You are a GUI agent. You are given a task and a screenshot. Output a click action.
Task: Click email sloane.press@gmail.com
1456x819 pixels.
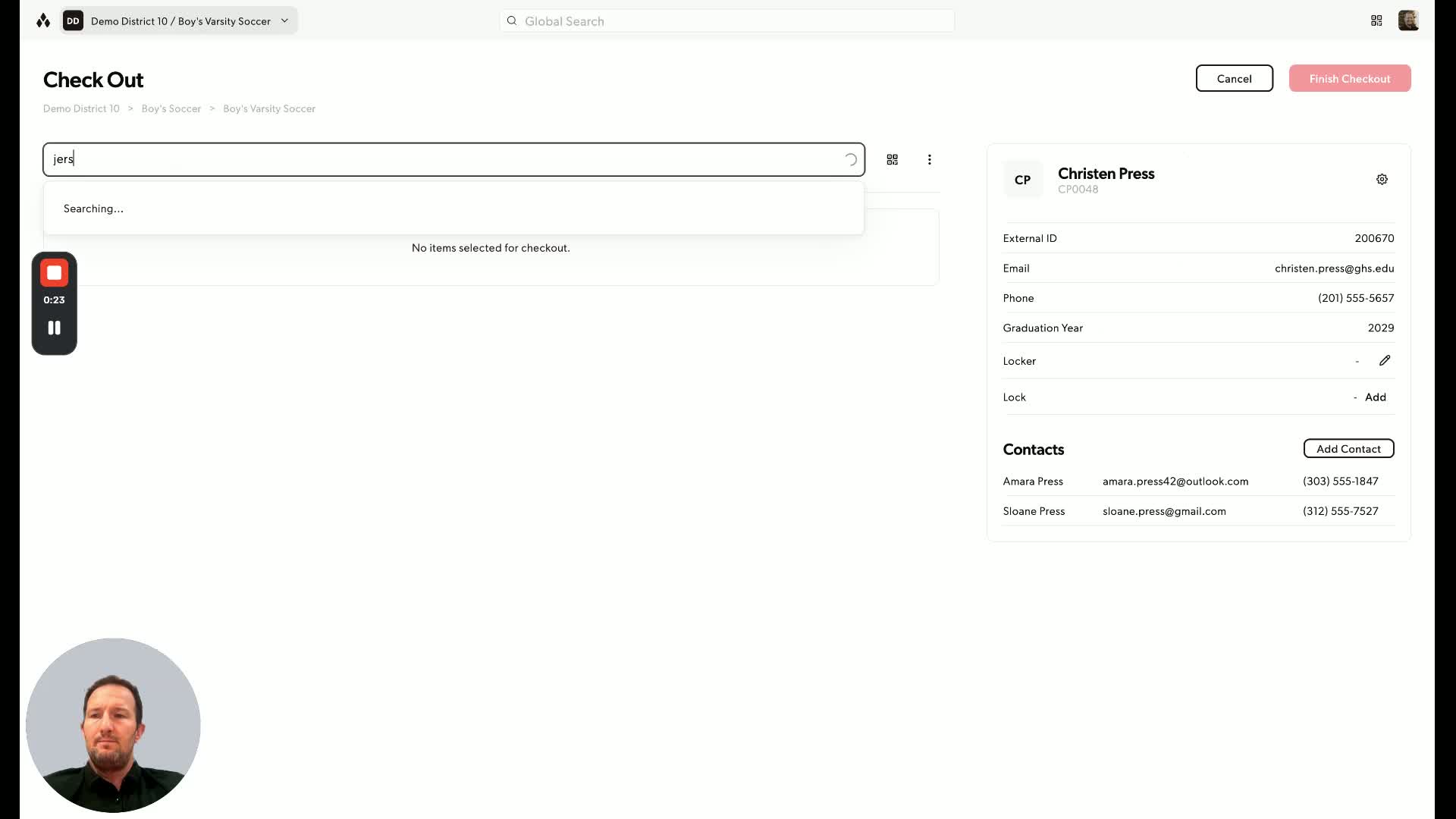point(1164,511)
